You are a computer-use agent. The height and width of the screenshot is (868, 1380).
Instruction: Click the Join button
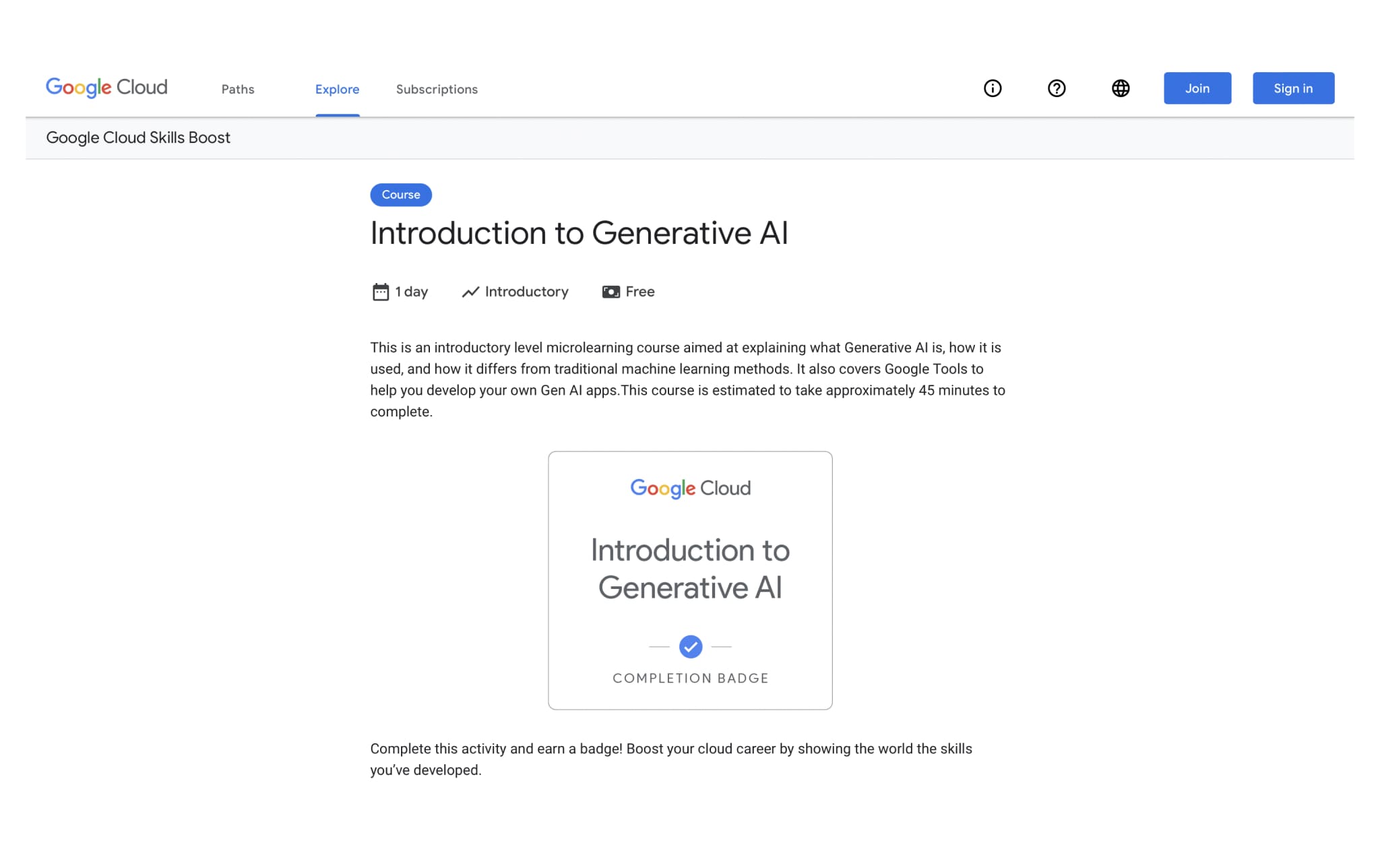point(1197,88)
